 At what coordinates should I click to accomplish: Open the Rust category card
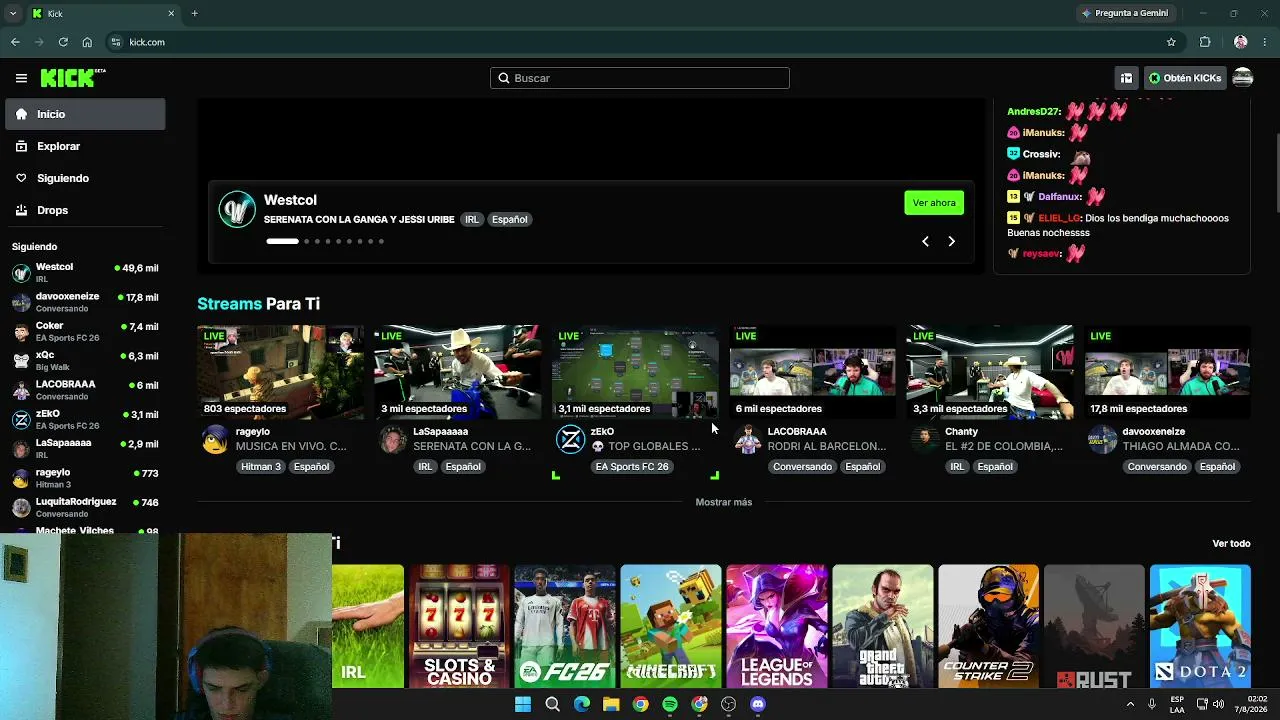point(1095,626)
